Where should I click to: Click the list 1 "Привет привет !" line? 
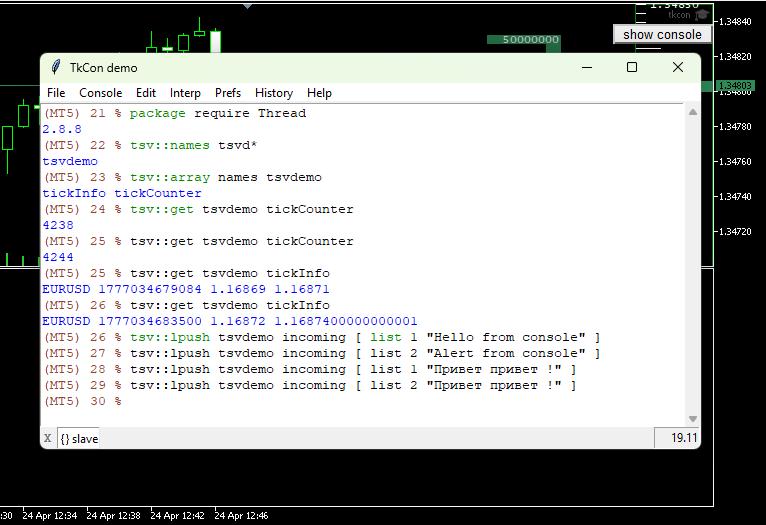[310, 369]
